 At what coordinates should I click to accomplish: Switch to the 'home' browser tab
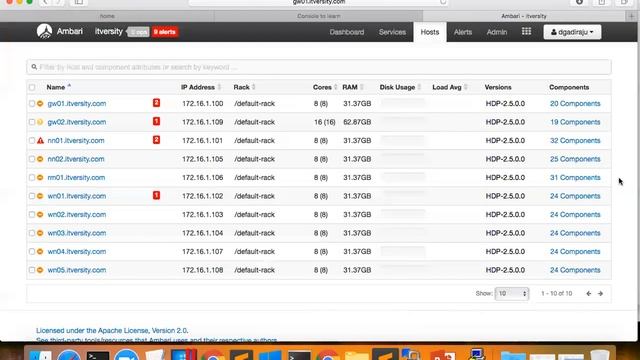[x=107, y=16]
